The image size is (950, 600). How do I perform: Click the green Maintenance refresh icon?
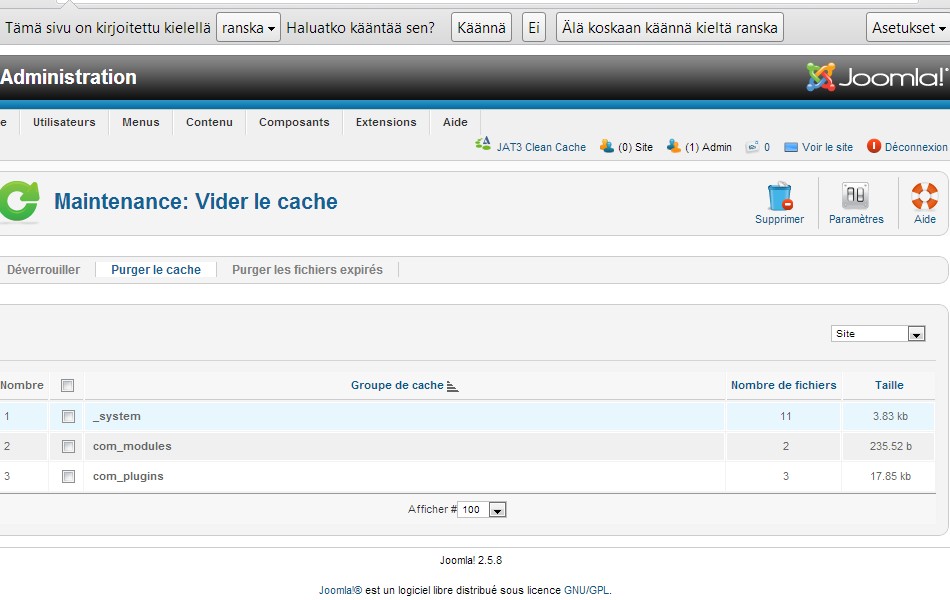tap(18, 201)
